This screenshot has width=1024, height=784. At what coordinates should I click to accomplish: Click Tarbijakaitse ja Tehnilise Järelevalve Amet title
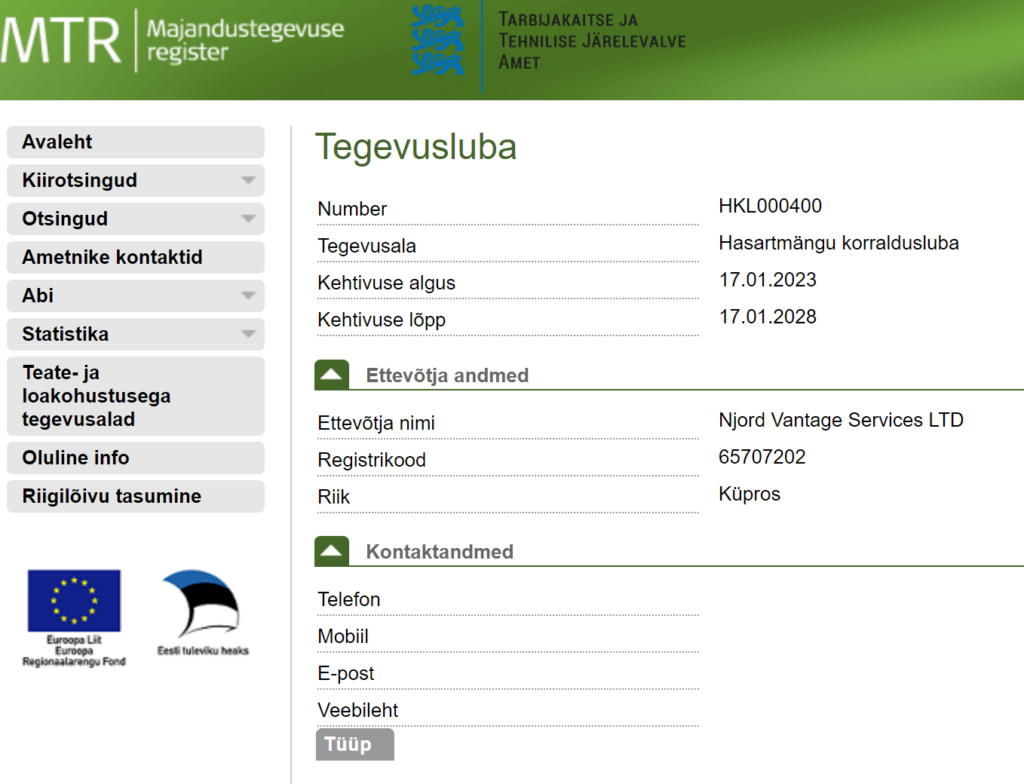(x=592, y=41)
